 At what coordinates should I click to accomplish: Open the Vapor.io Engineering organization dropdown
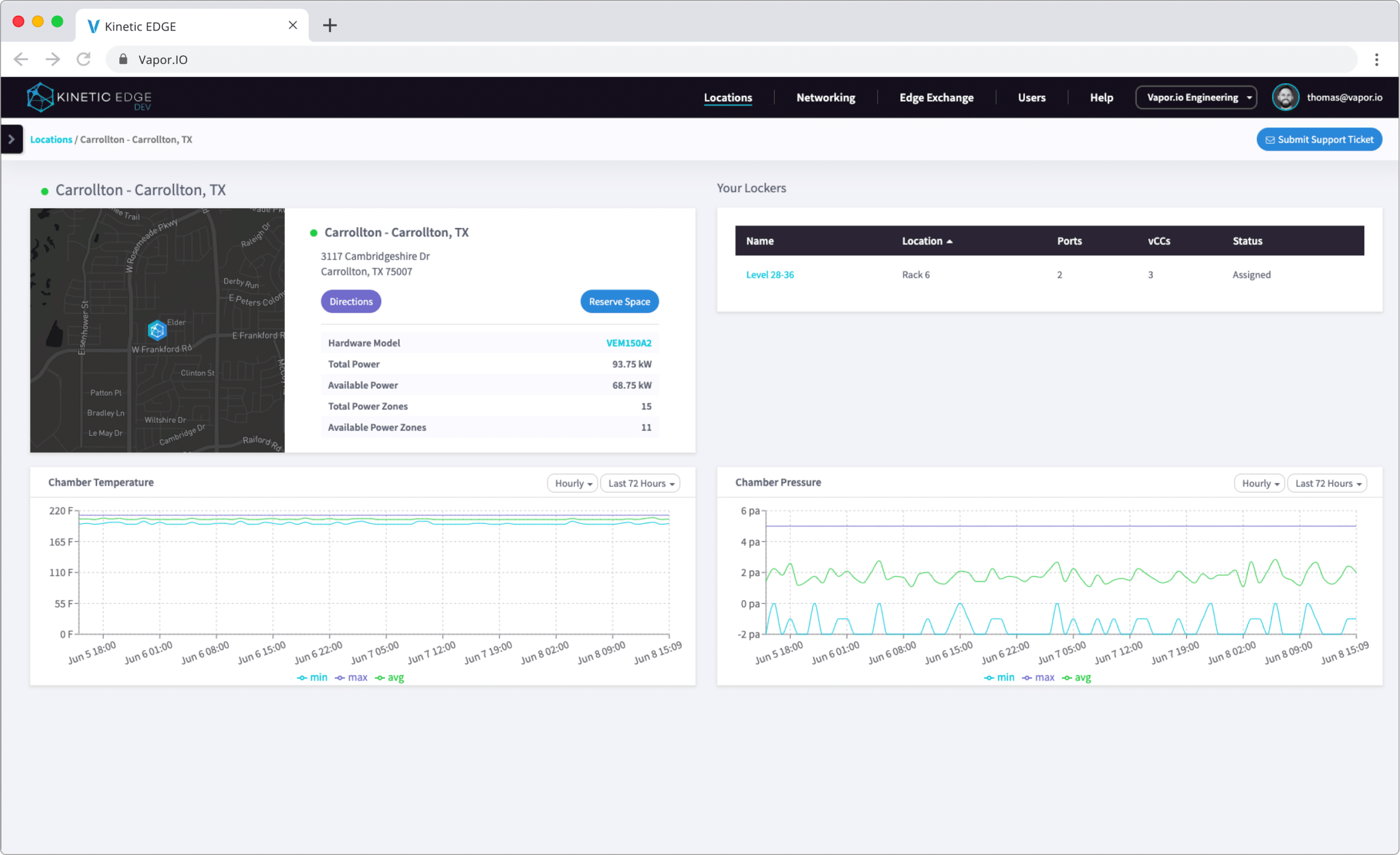coord(1196,98)
